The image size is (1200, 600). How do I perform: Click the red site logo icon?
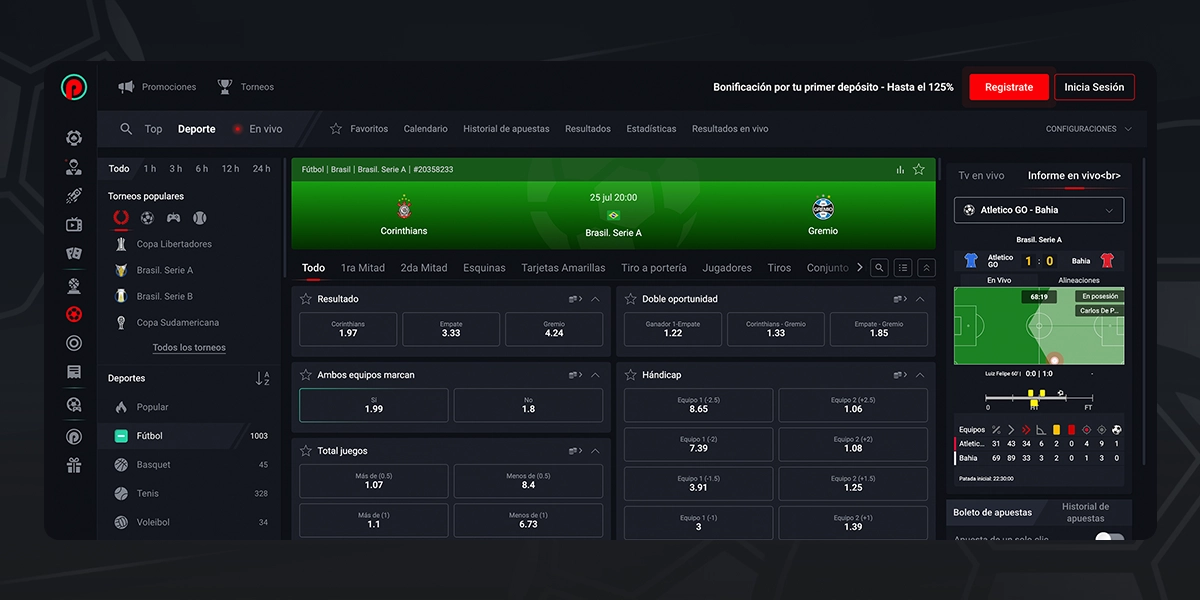[74, 87]
